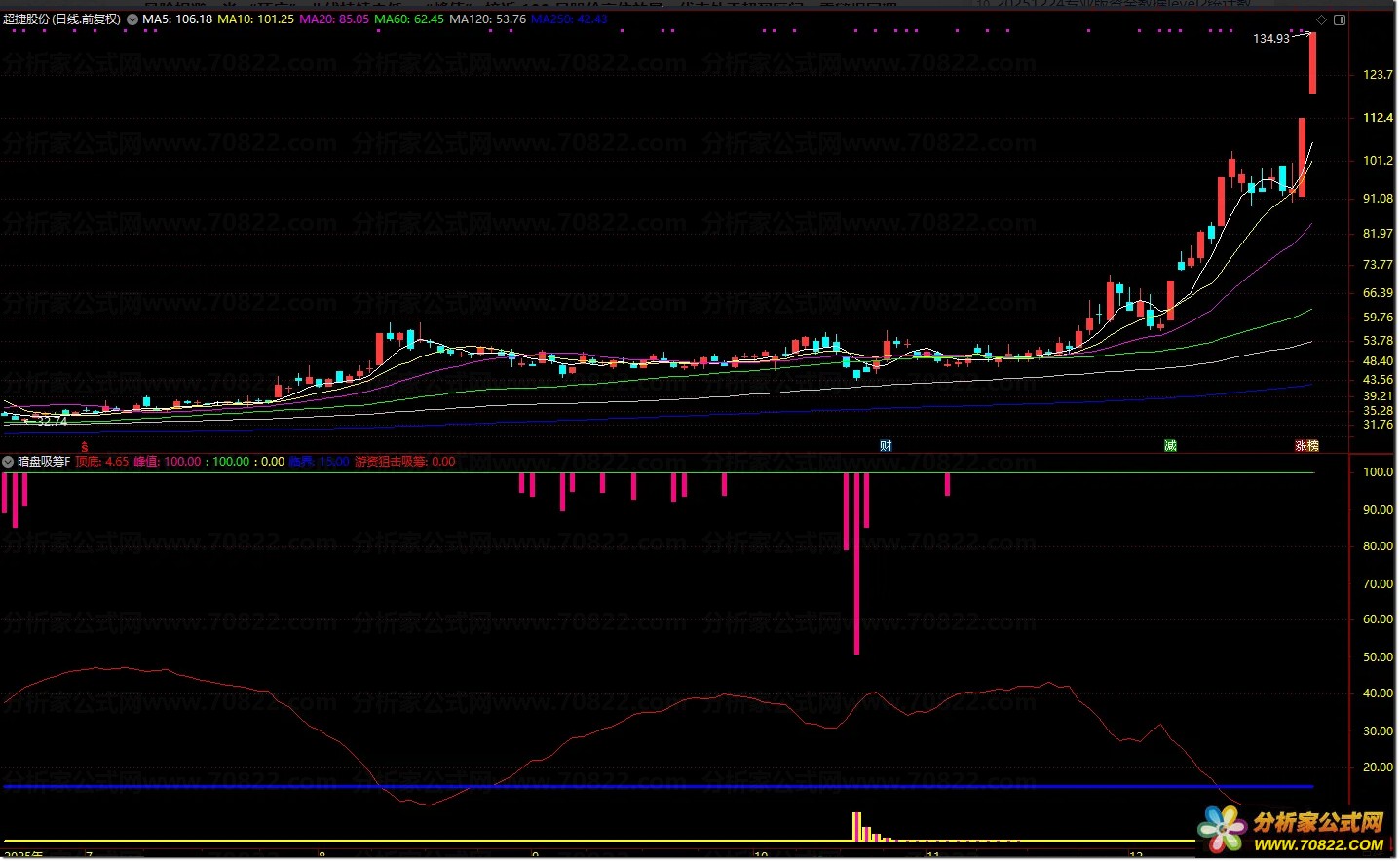Screen dimensions: 1400x861
Task: Click the 顶底 4.65 indicator label
Action: 102,462
